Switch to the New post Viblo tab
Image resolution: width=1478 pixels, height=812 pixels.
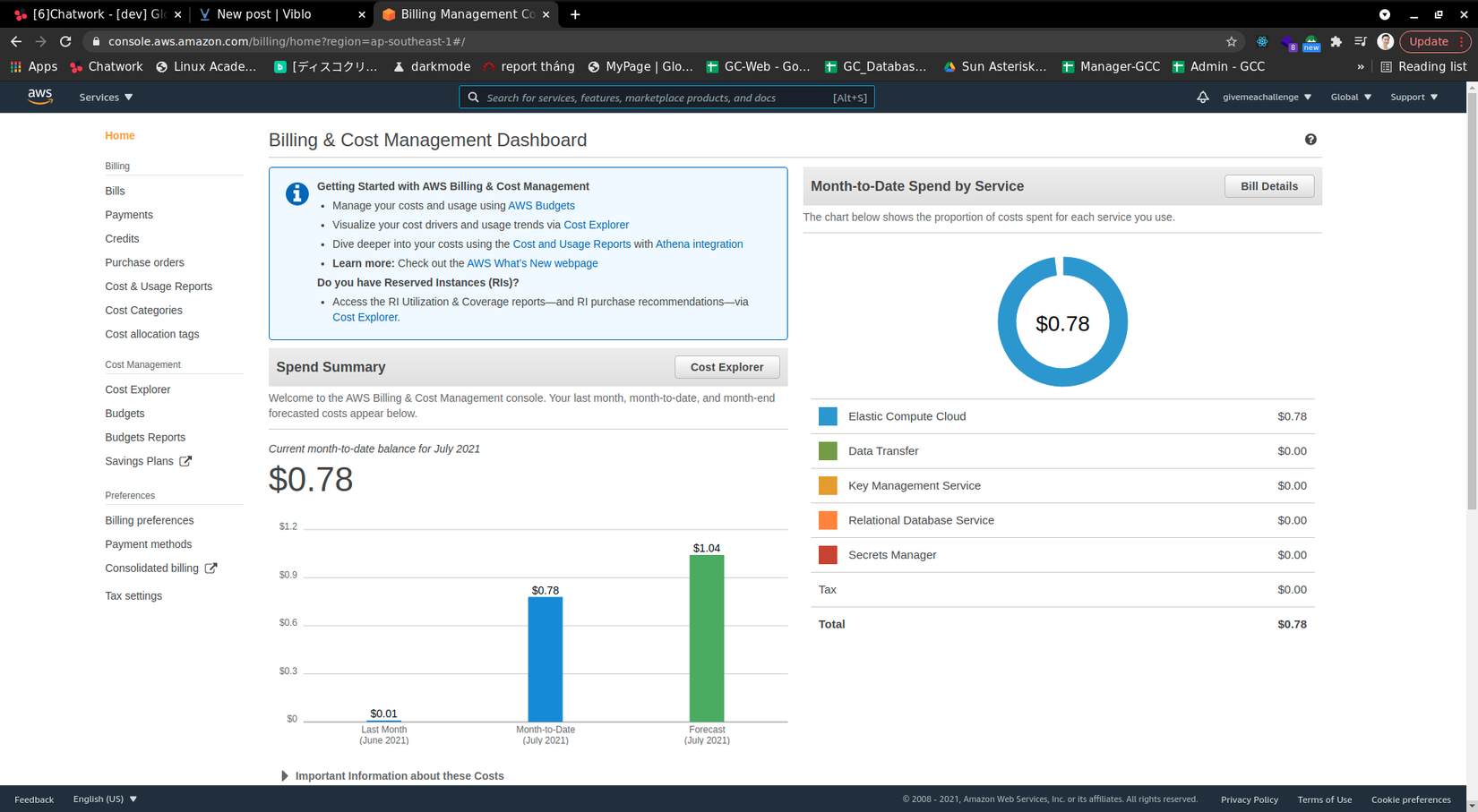coord(282,14)
